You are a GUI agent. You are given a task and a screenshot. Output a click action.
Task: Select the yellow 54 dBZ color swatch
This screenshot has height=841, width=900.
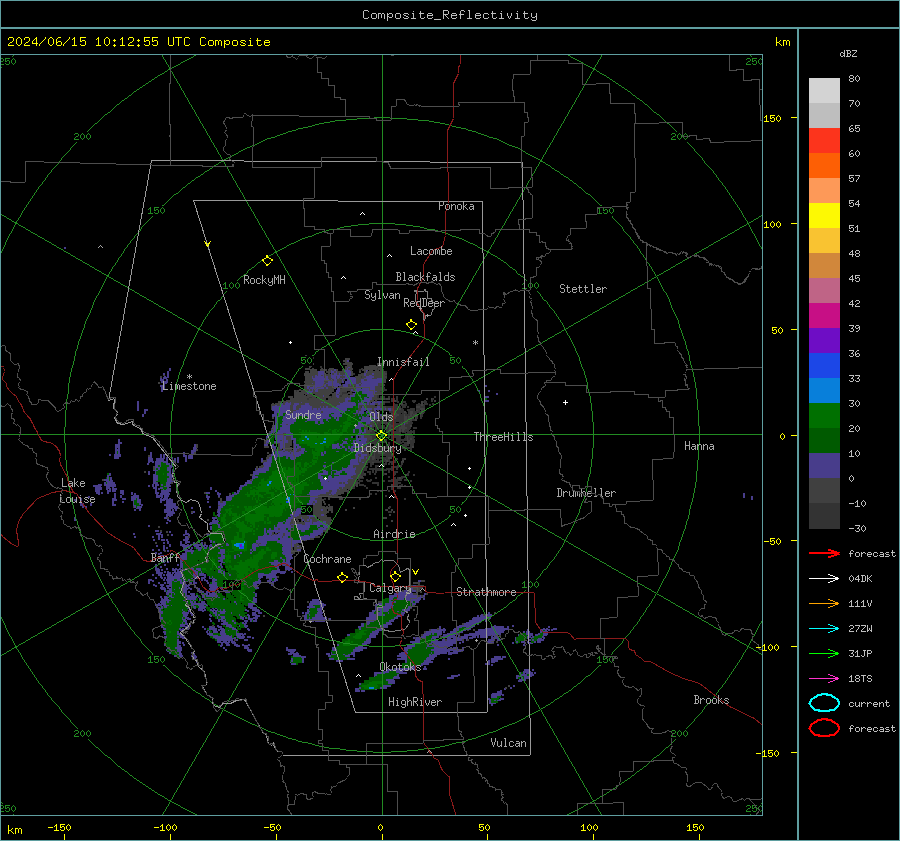pos(824,215)
